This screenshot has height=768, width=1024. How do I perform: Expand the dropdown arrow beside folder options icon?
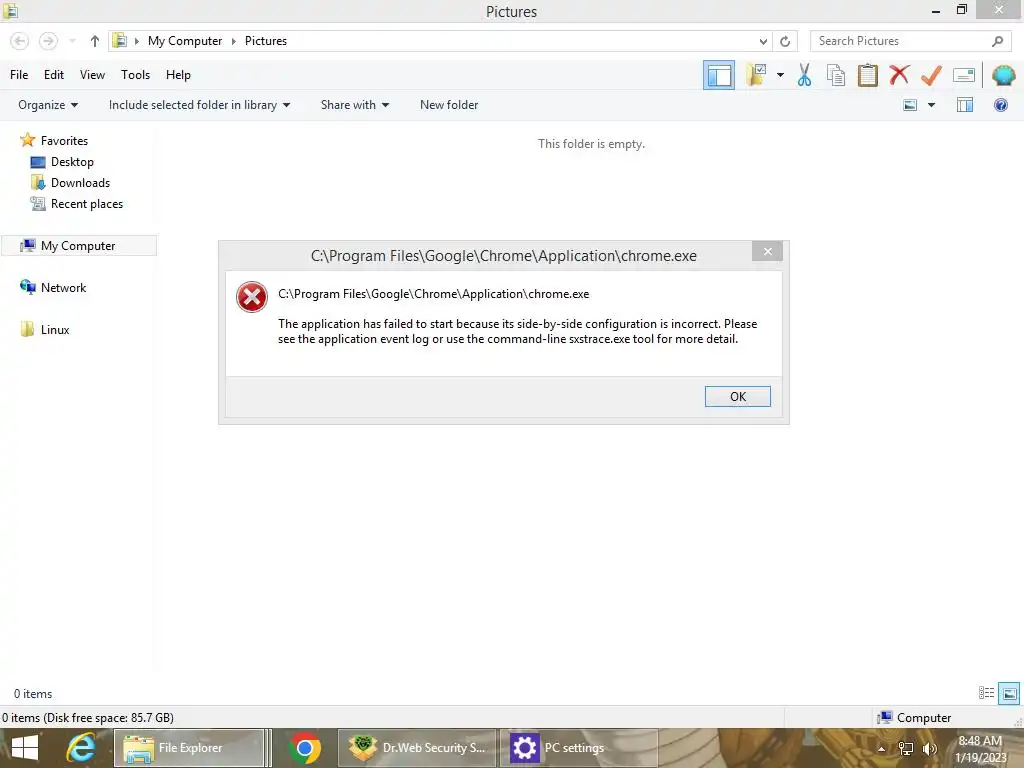(780, 75)
